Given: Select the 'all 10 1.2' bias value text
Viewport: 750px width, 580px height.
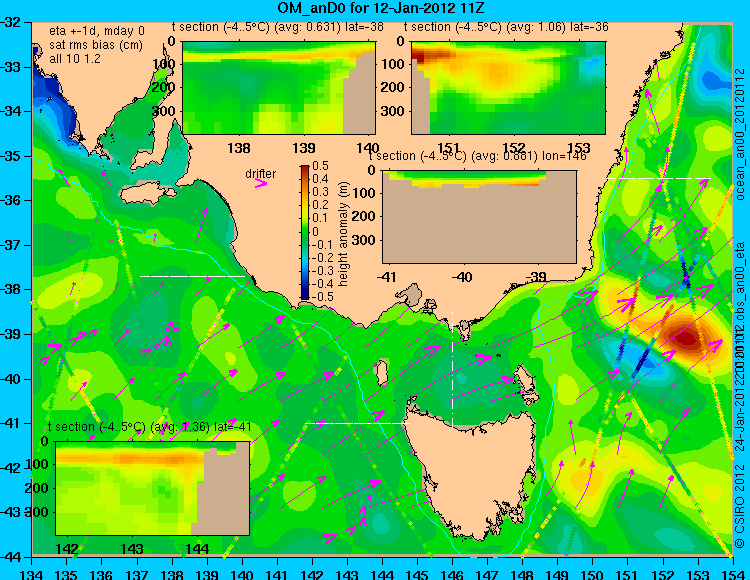Looking at the screenshot, I should [x=75, y=59].
